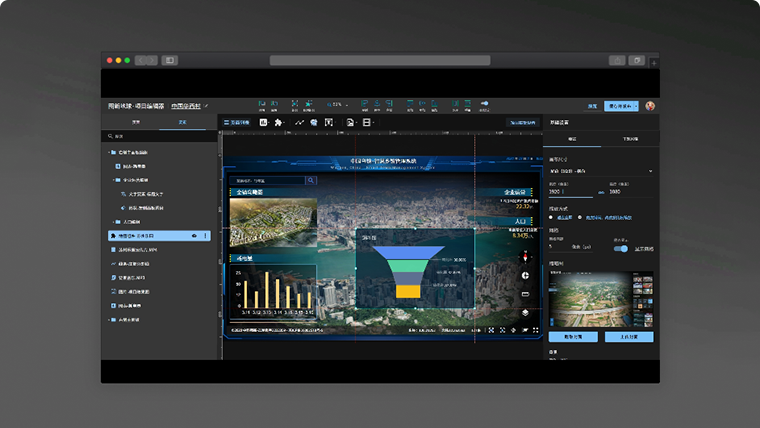Open the user avatar at top right
The height and width of the screenshot is (428, 760).
tap(650, 105)
